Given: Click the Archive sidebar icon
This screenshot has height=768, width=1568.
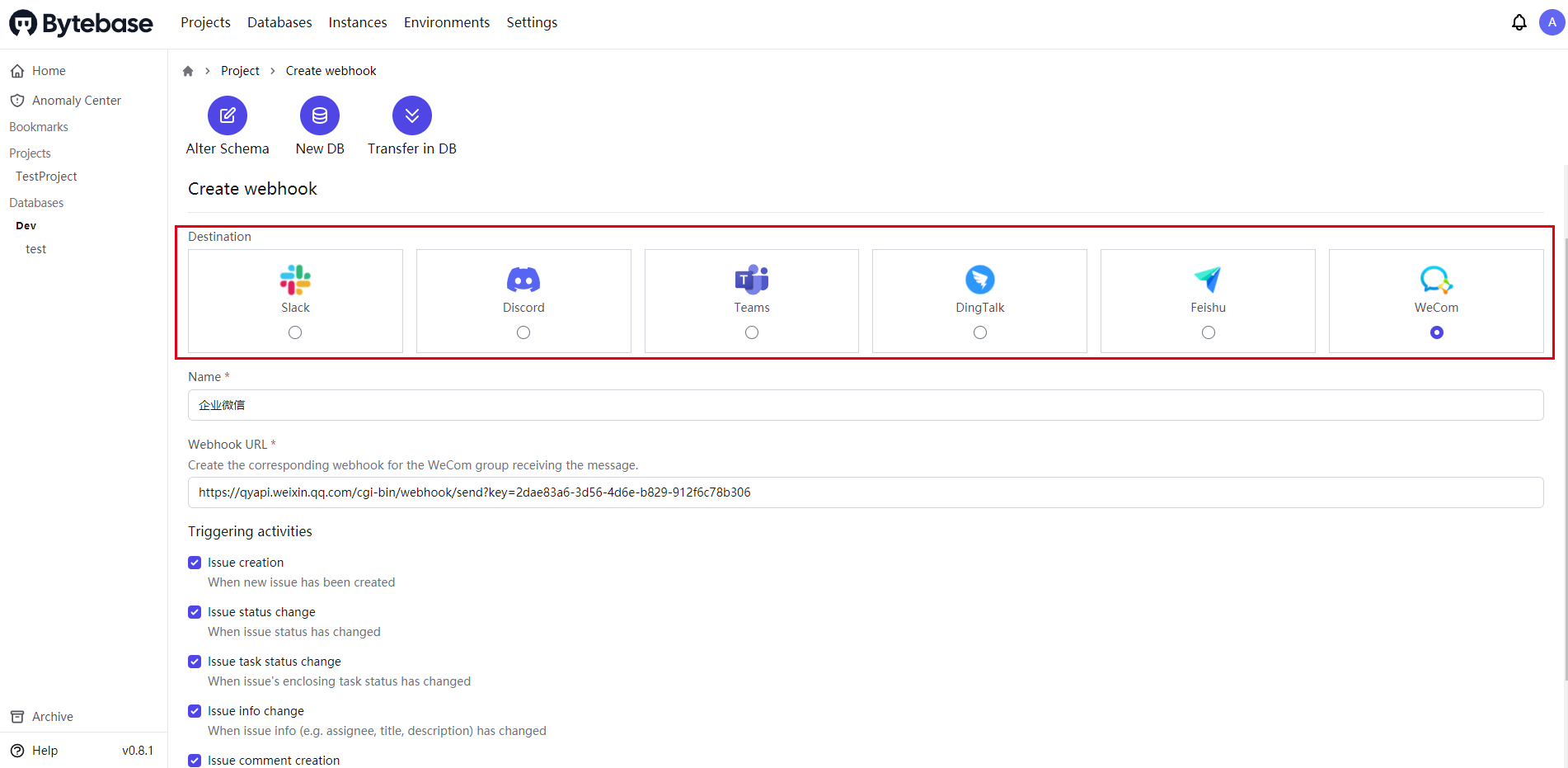Looking at the screenshot, I should tap(17, 717).
